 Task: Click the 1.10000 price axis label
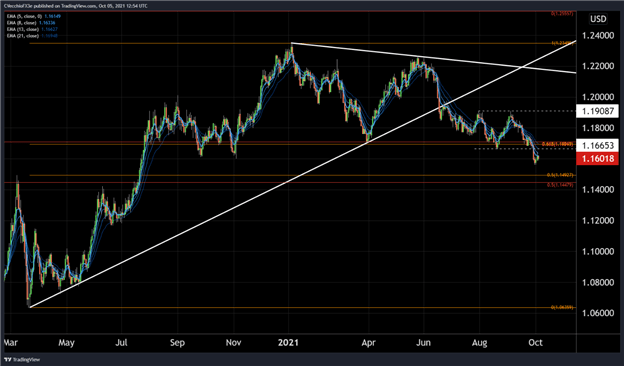pyautogui.click(x=598, y=252)
